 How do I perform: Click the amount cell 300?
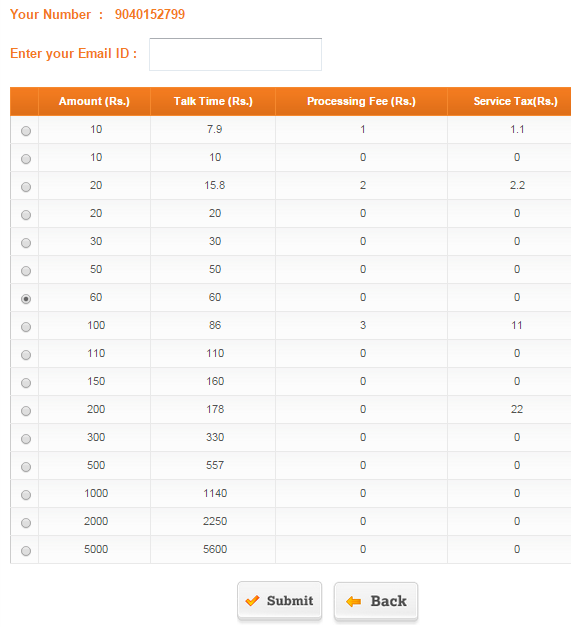click(96, 437)
